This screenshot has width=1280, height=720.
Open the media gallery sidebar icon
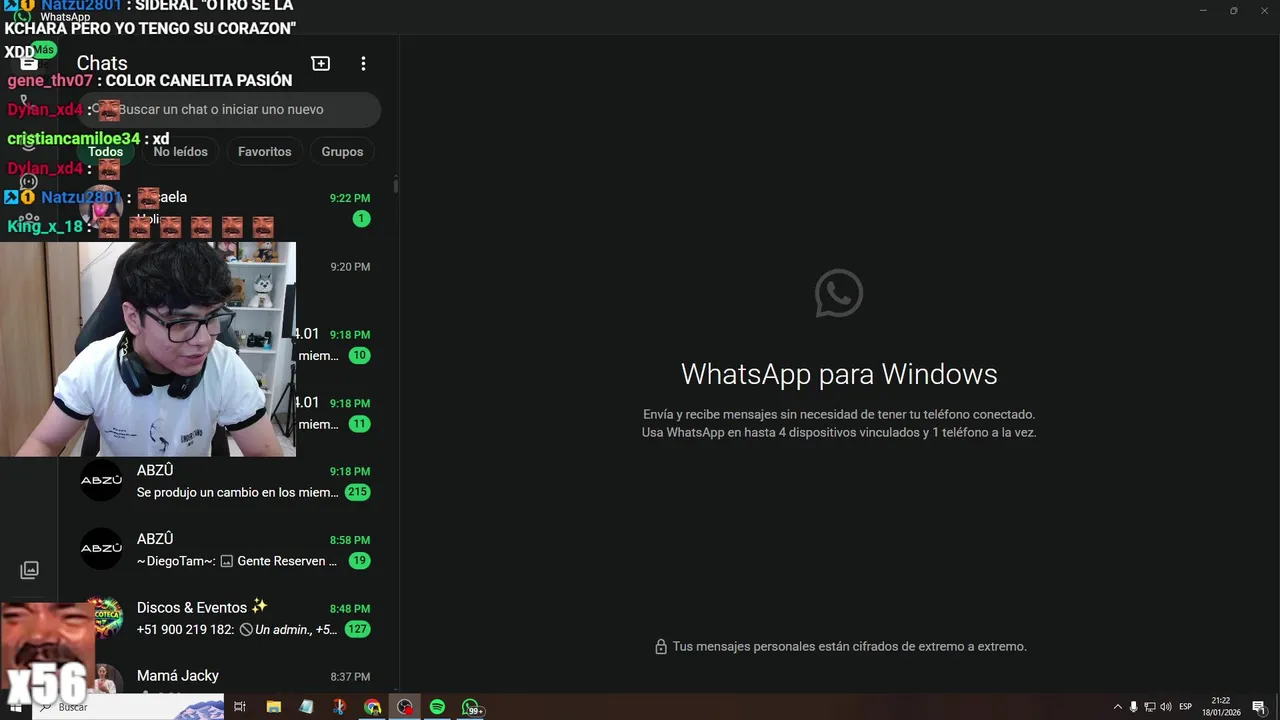[29, 570]
